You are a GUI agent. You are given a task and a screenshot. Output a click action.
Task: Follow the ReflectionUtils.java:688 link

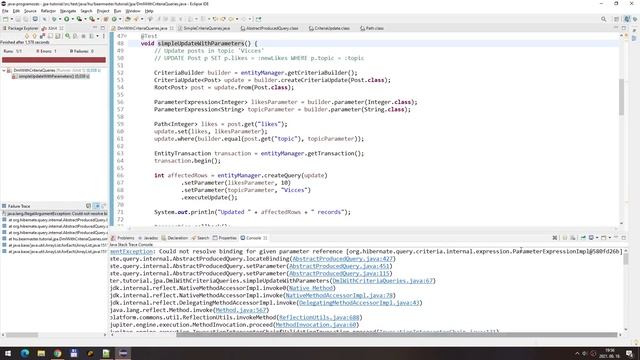coord(319,318)
